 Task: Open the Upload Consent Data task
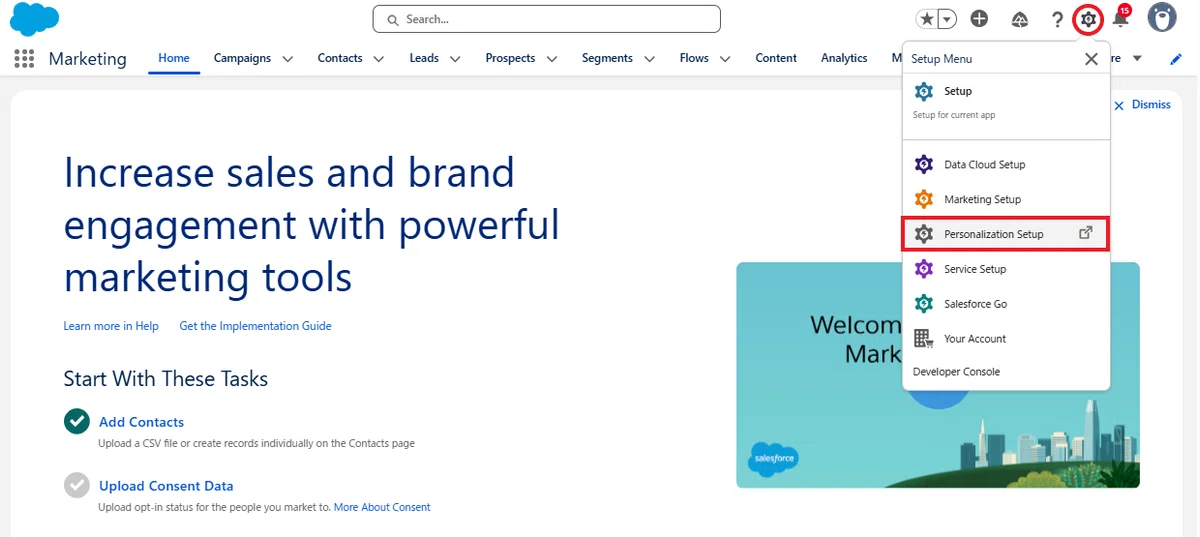tap(166, 486)
